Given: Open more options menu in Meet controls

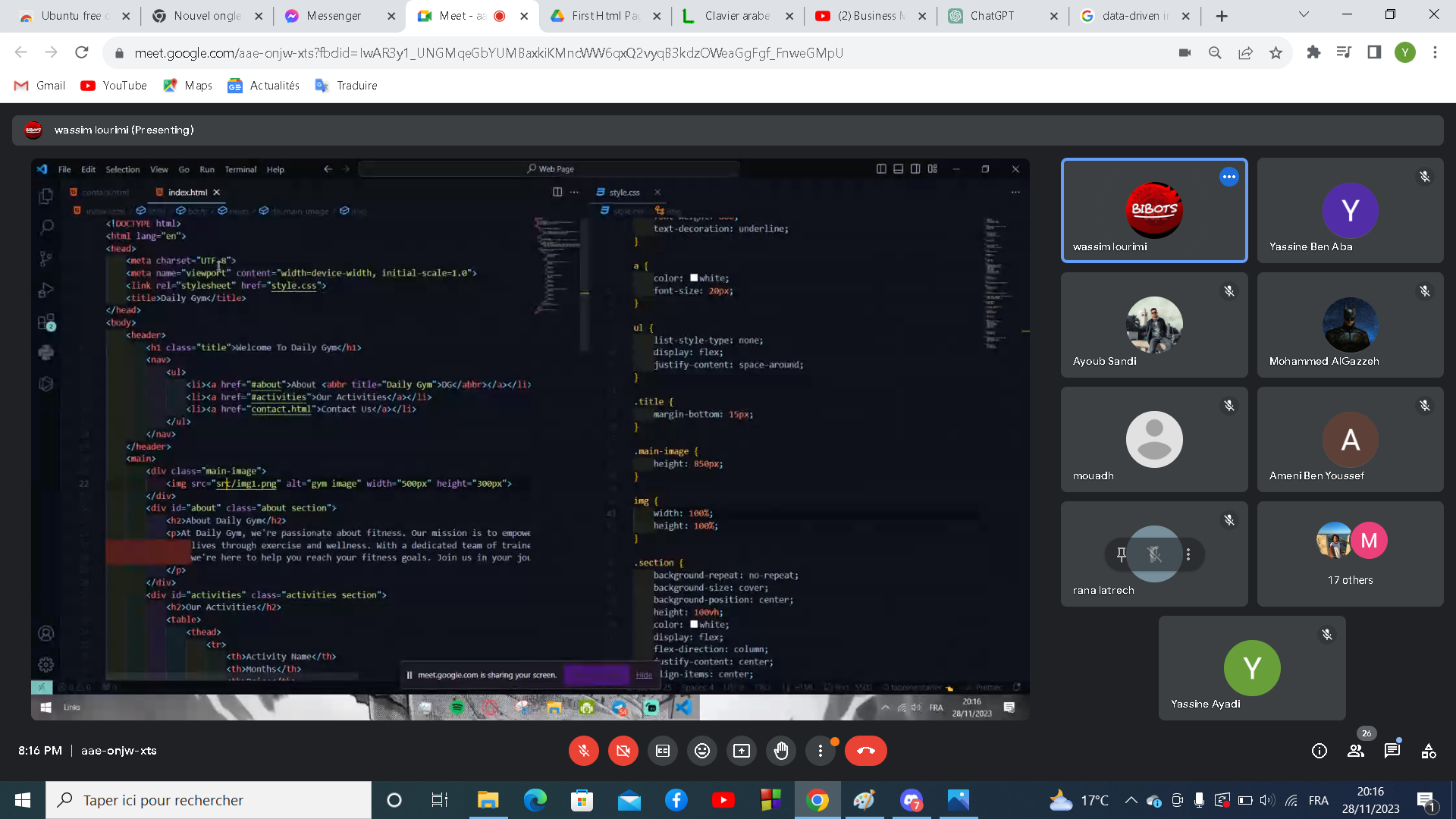Looking at the screenshot, I should (821, 751).
